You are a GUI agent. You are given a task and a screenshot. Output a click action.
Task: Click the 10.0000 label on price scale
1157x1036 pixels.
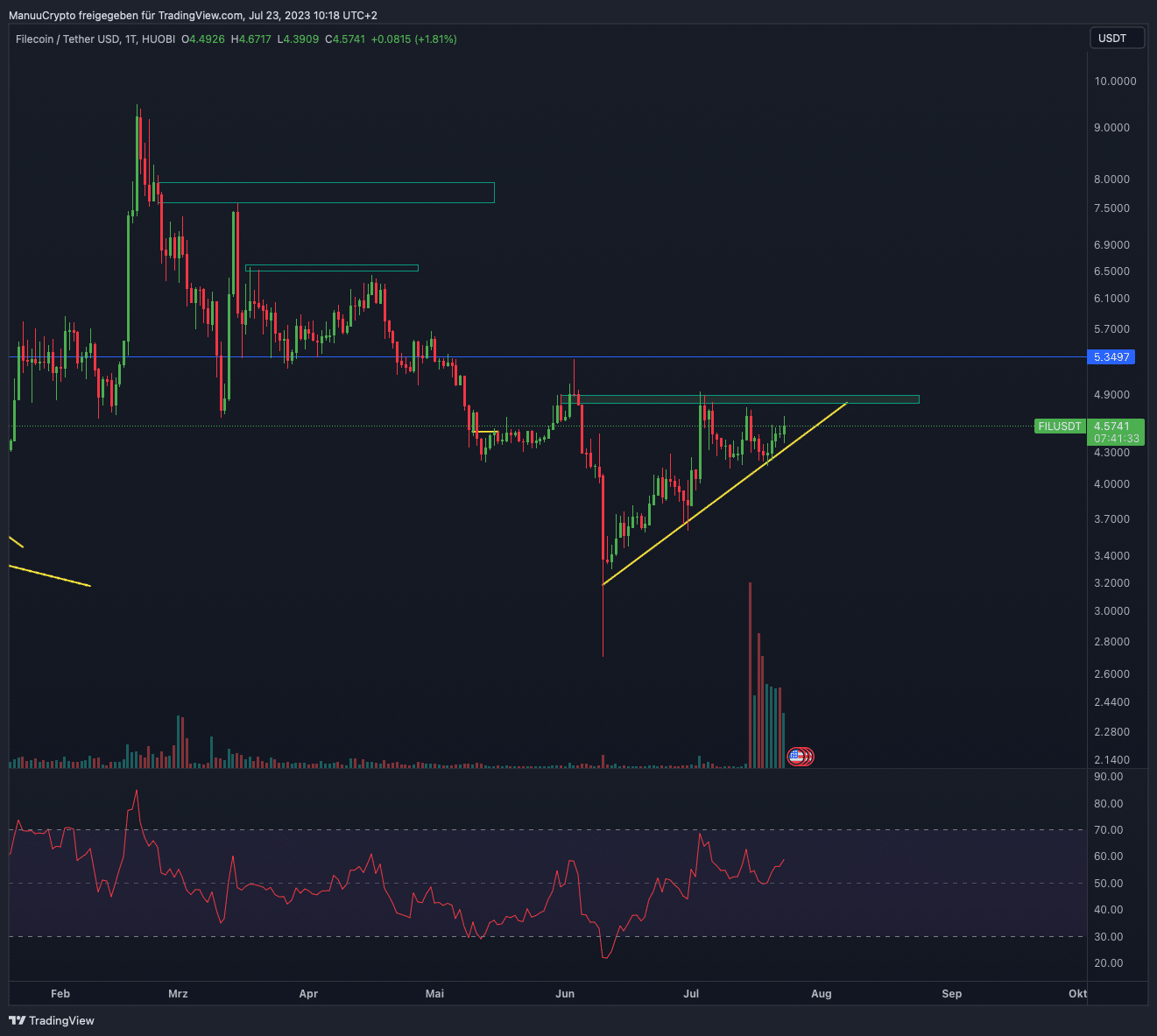point(1115,81)
